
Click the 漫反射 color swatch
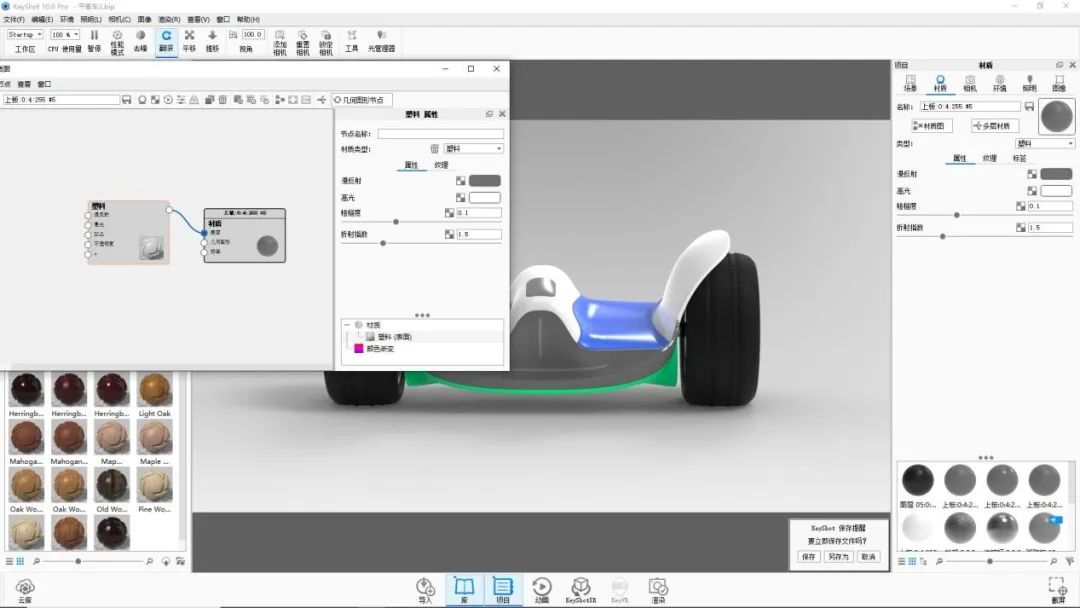1056,172
